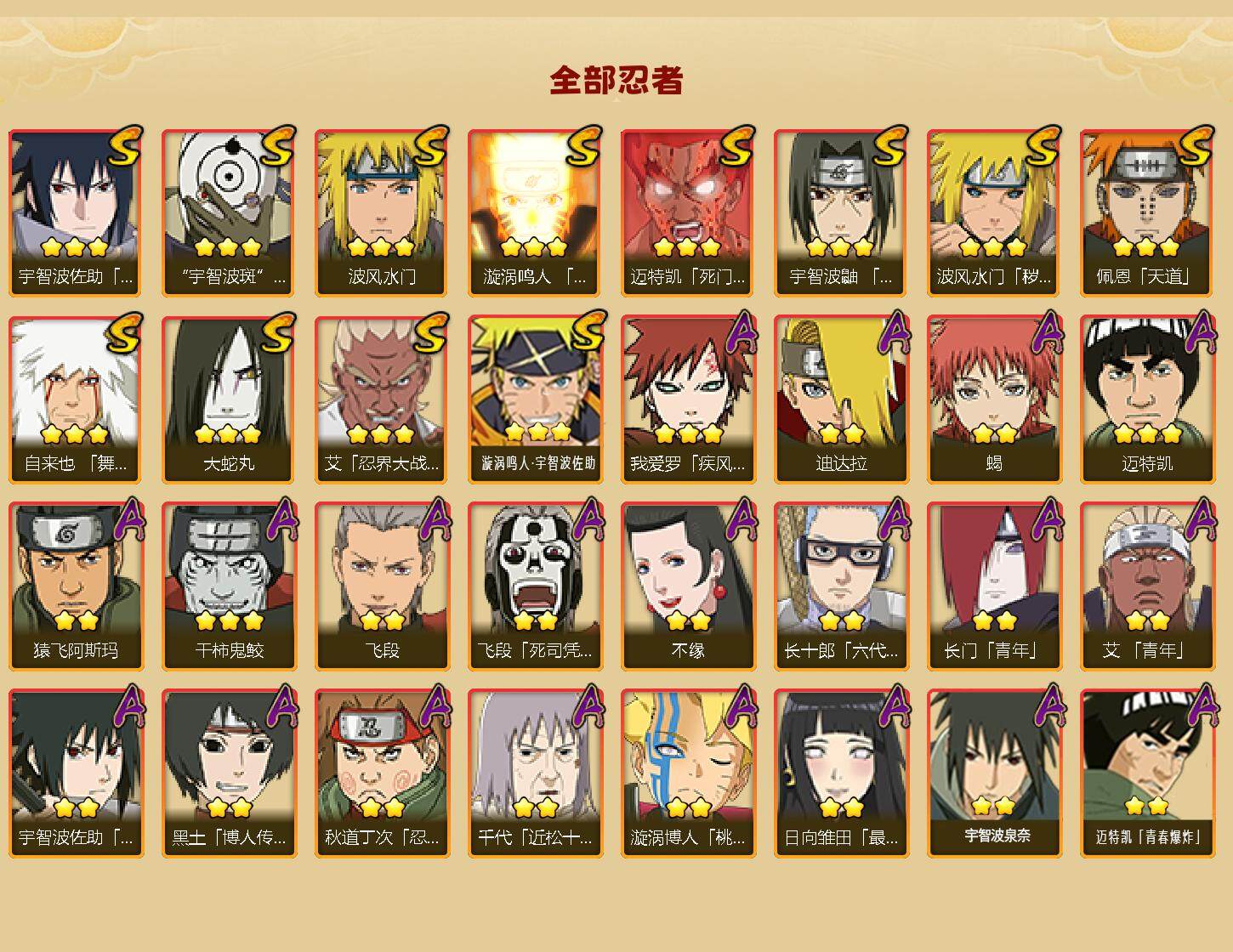Click the 艾「青年」character card
The width and height of the screenshot is (1233, 952).
tap(1146, 586)
